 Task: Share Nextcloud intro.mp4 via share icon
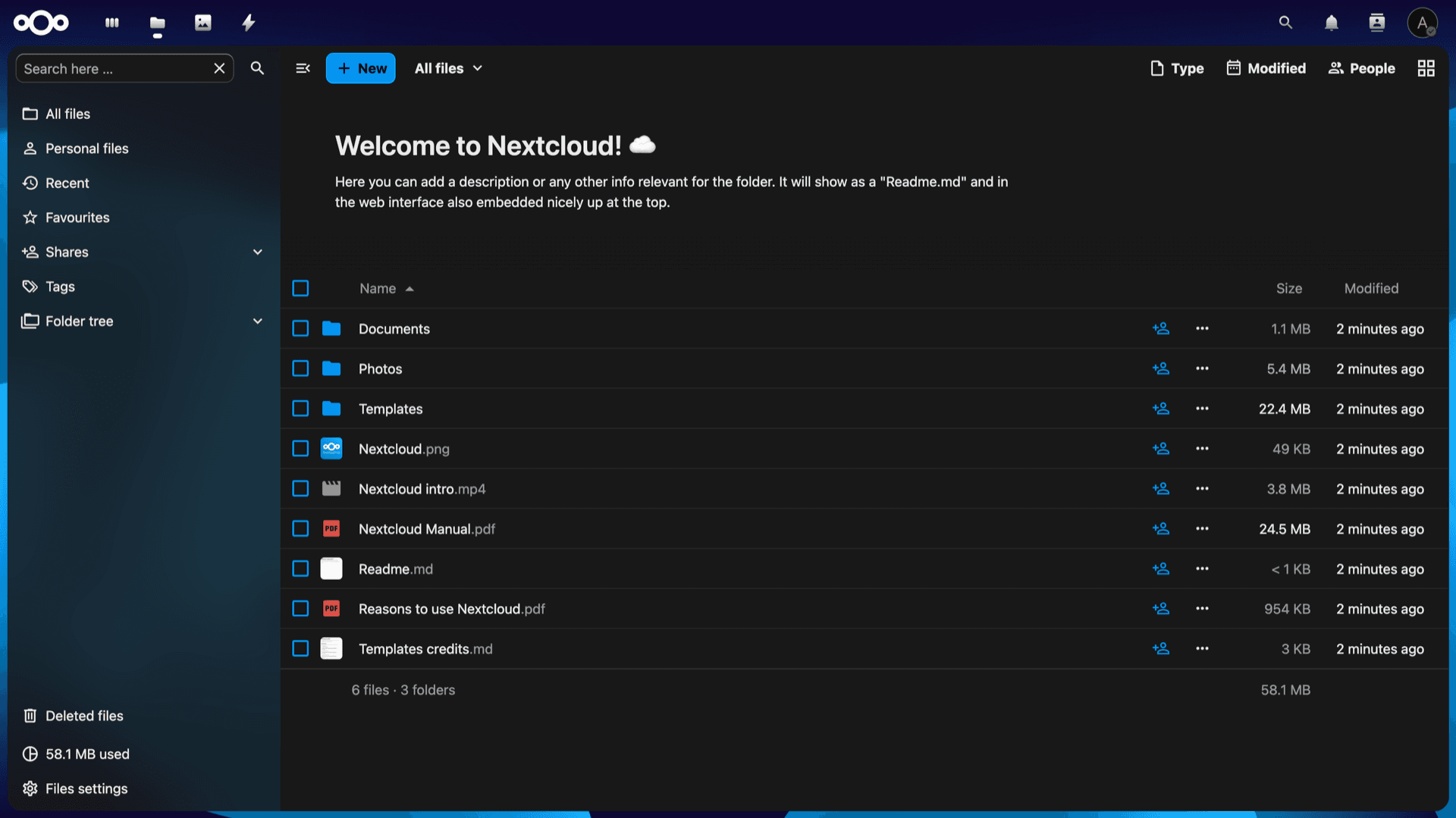1161,489
